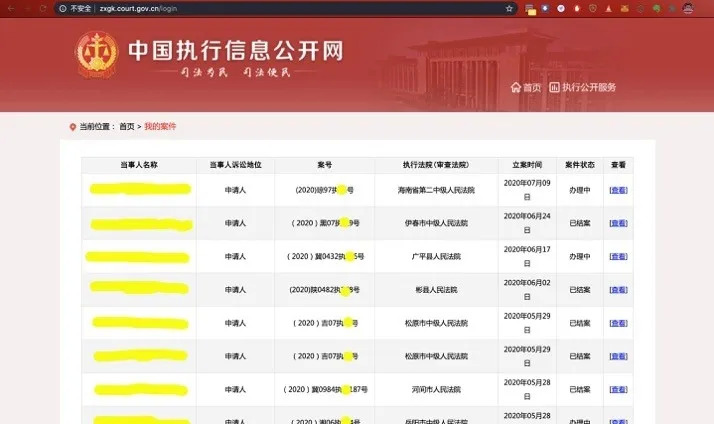Click the date 2020年06月02日
This screenshot has width=714, height=424.
(527, 290)
